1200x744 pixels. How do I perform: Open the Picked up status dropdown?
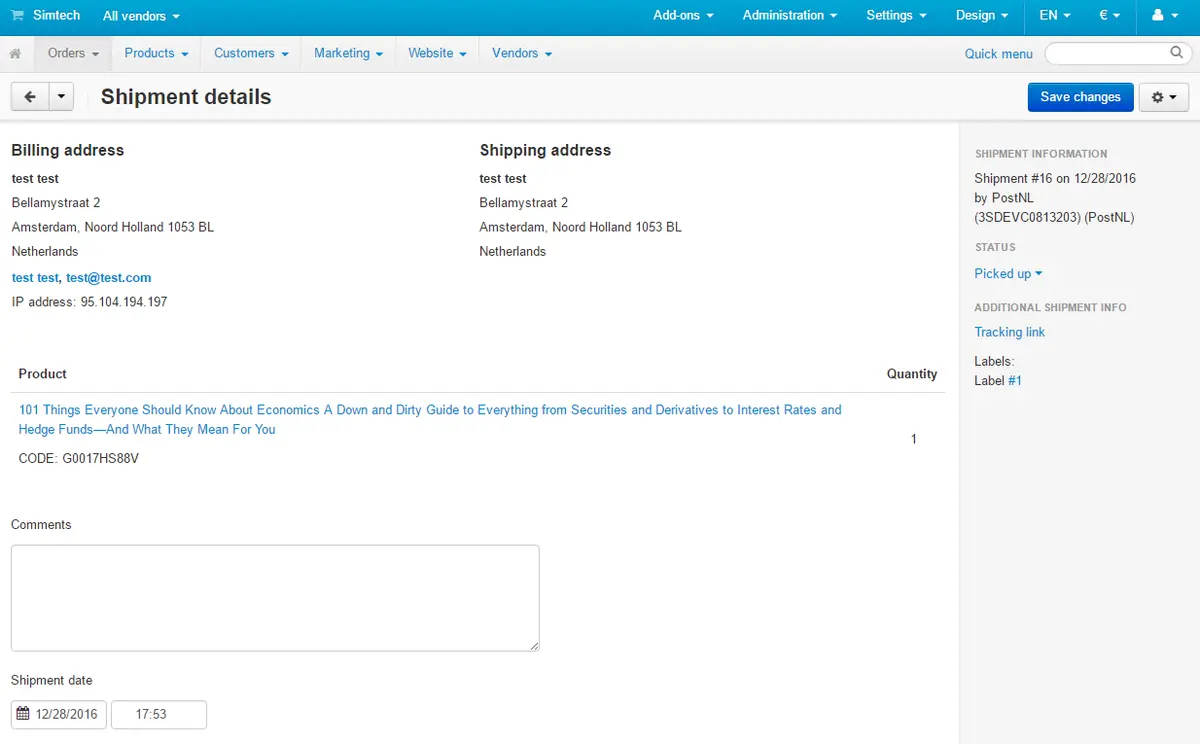click(x=1008, y=274)
